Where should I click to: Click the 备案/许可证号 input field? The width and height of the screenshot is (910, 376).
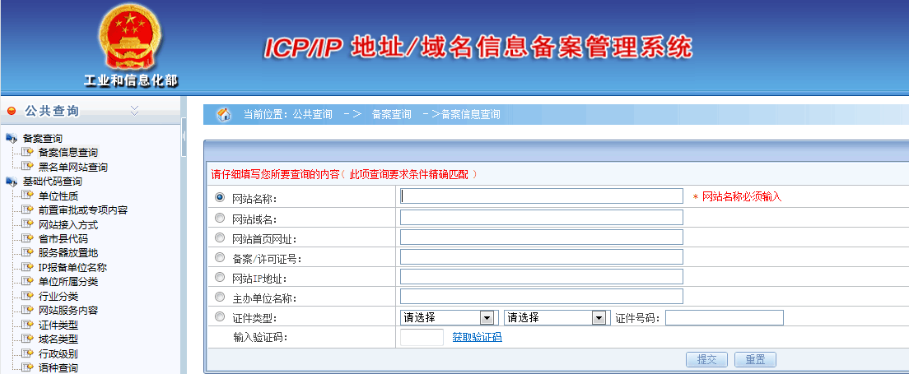(541, 257)
